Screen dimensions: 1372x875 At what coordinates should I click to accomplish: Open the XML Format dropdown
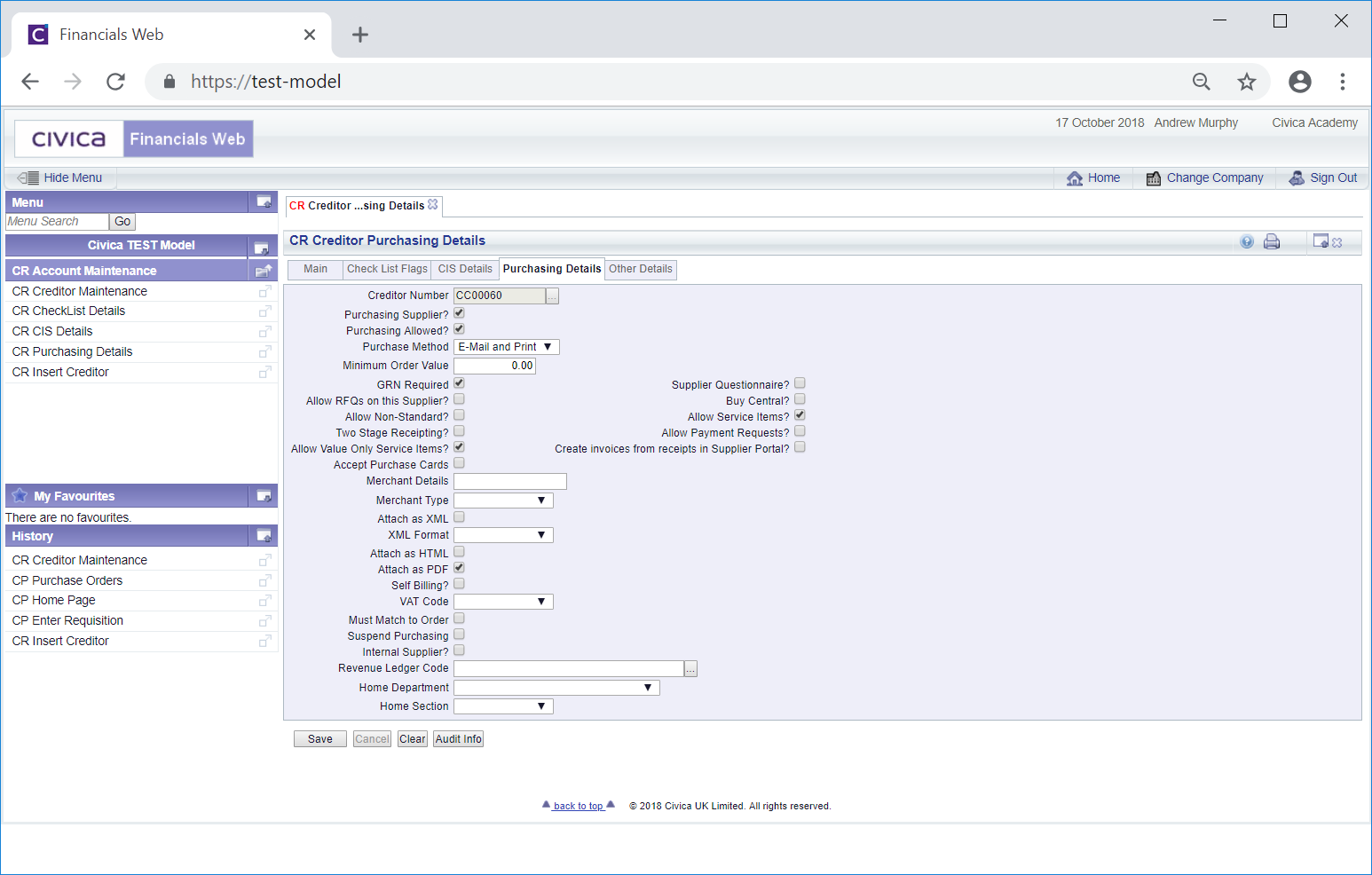(503, 535)
